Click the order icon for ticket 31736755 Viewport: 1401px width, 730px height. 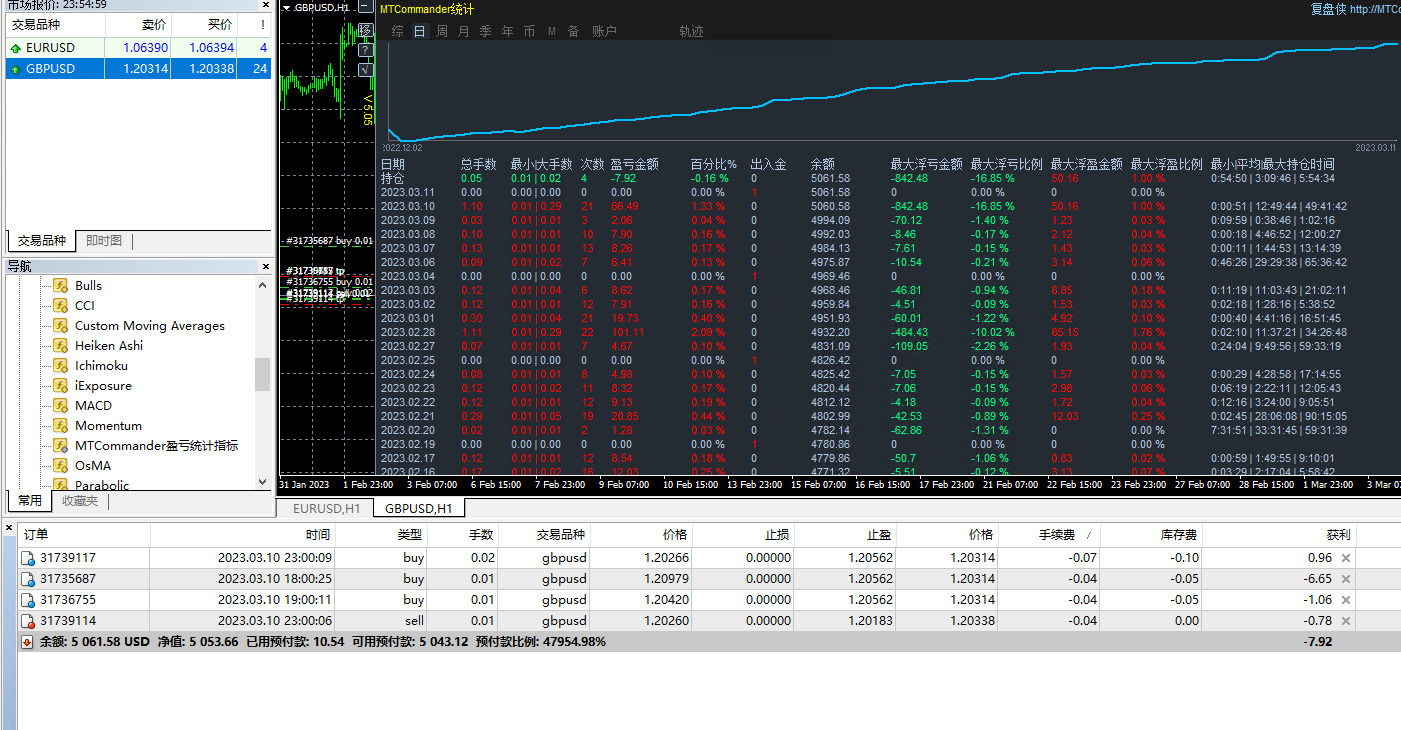click(28, 600)
